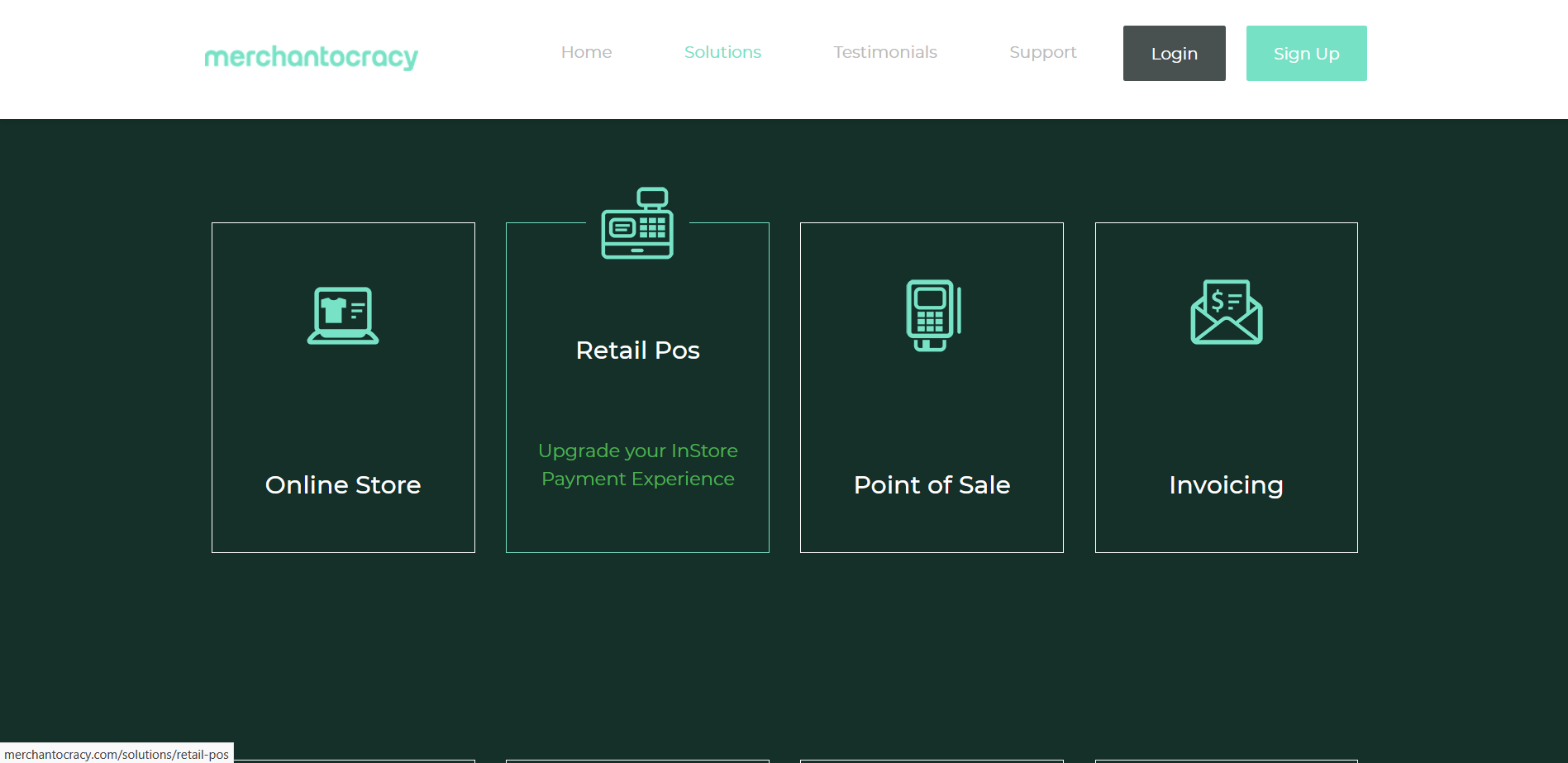The width and height of the screenshot is (1568, 763).
Task: Open the Online Store title link
Action: (x=343, y=484)
